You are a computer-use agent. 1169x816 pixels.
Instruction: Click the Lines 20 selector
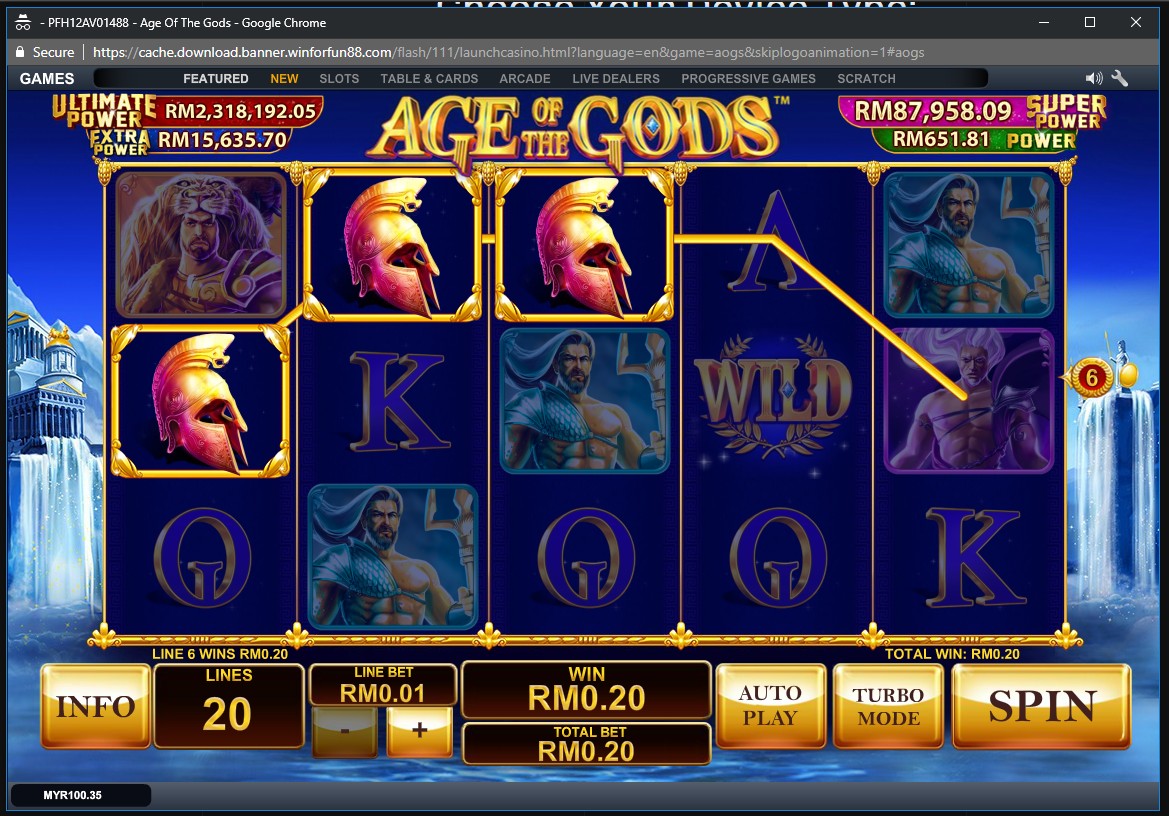coord(228,706)
